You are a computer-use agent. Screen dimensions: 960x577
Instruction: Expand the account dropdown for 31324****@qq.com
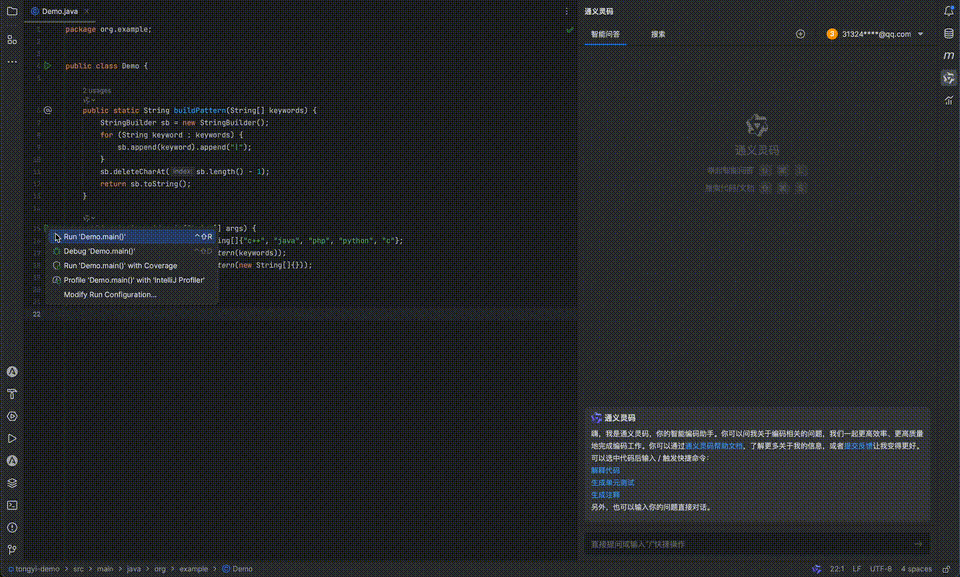(x=920, y=34)
